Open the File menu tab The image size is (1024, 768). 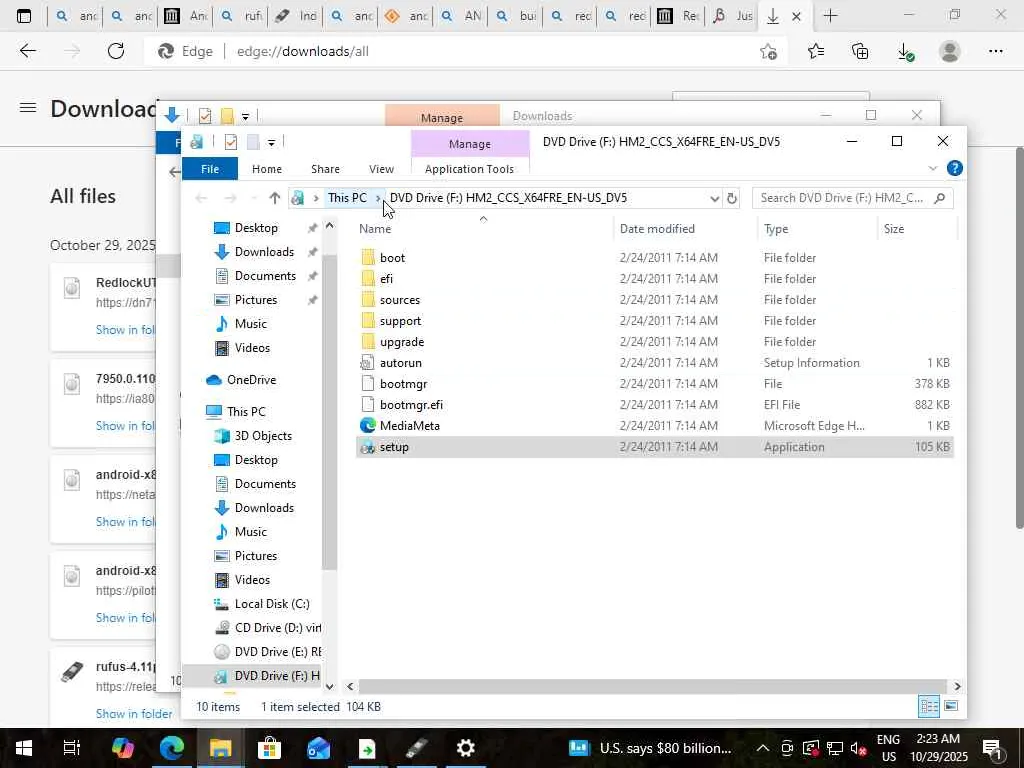tap(210, 168)
